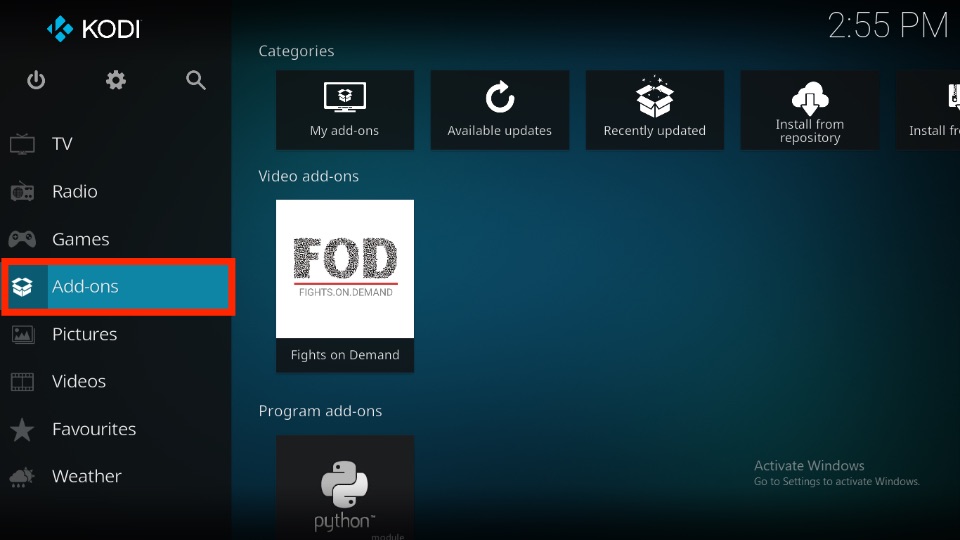Open the My add-ons category tile
Viewport: 960px width, 540px height.
tap(345, 110)
